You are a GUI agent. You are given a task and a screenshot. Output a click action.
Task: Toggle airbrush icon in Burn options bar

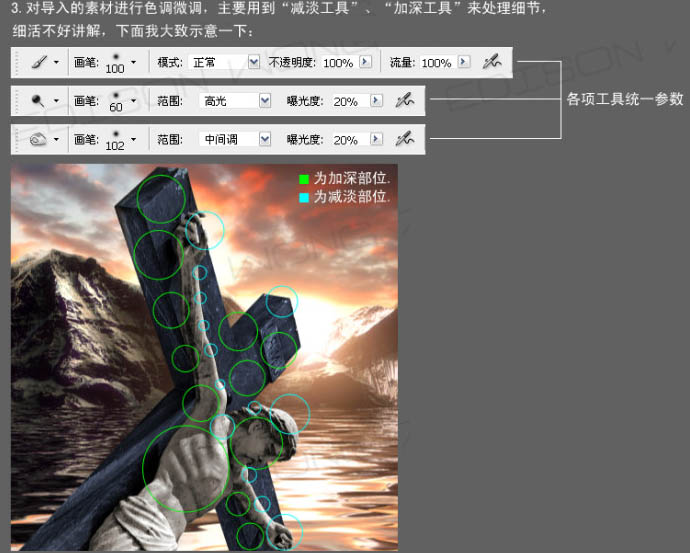point(404,139)
